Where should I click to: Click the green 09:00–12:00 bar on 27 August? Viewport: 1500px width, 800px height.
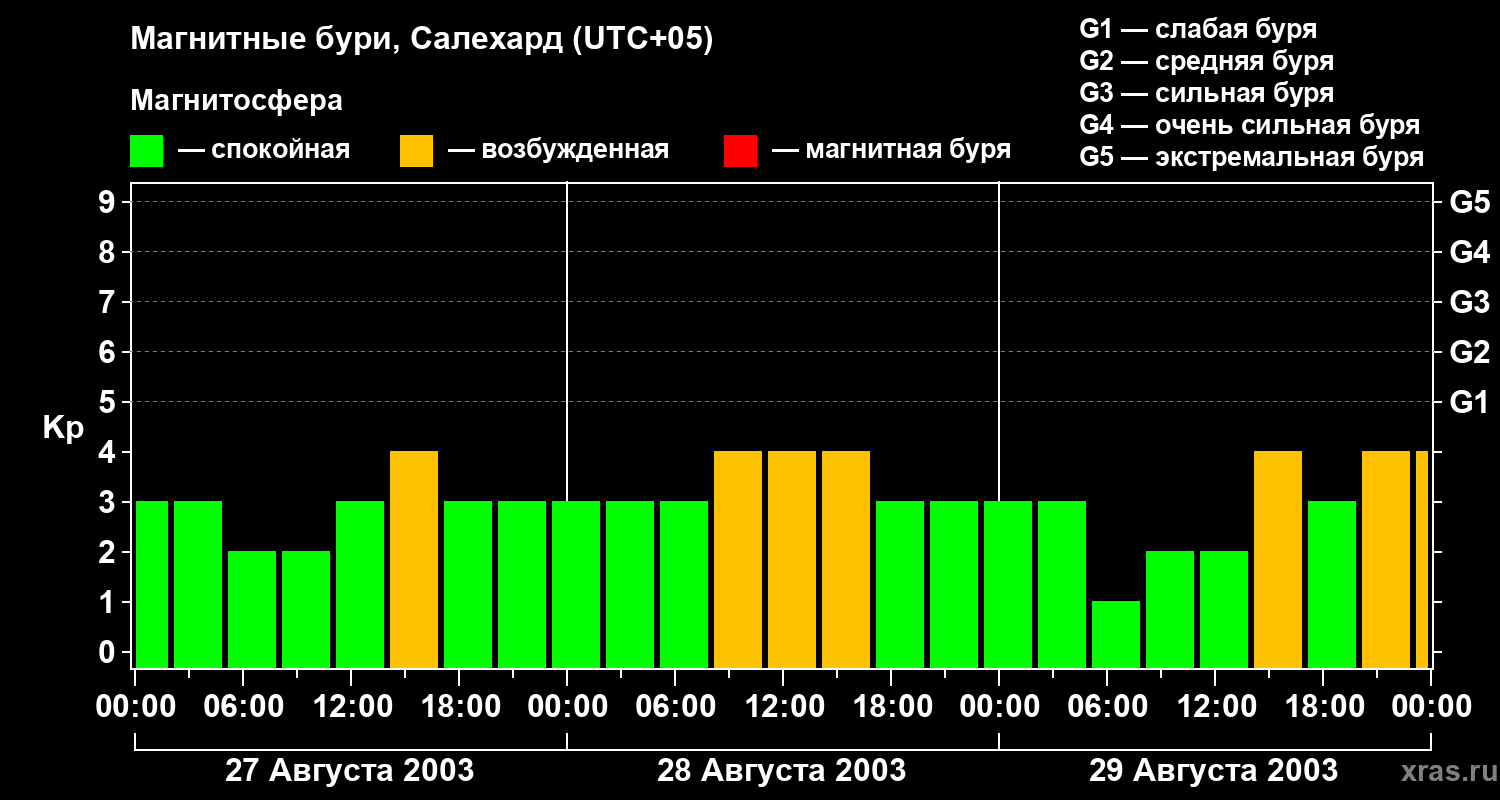(306, 610)
